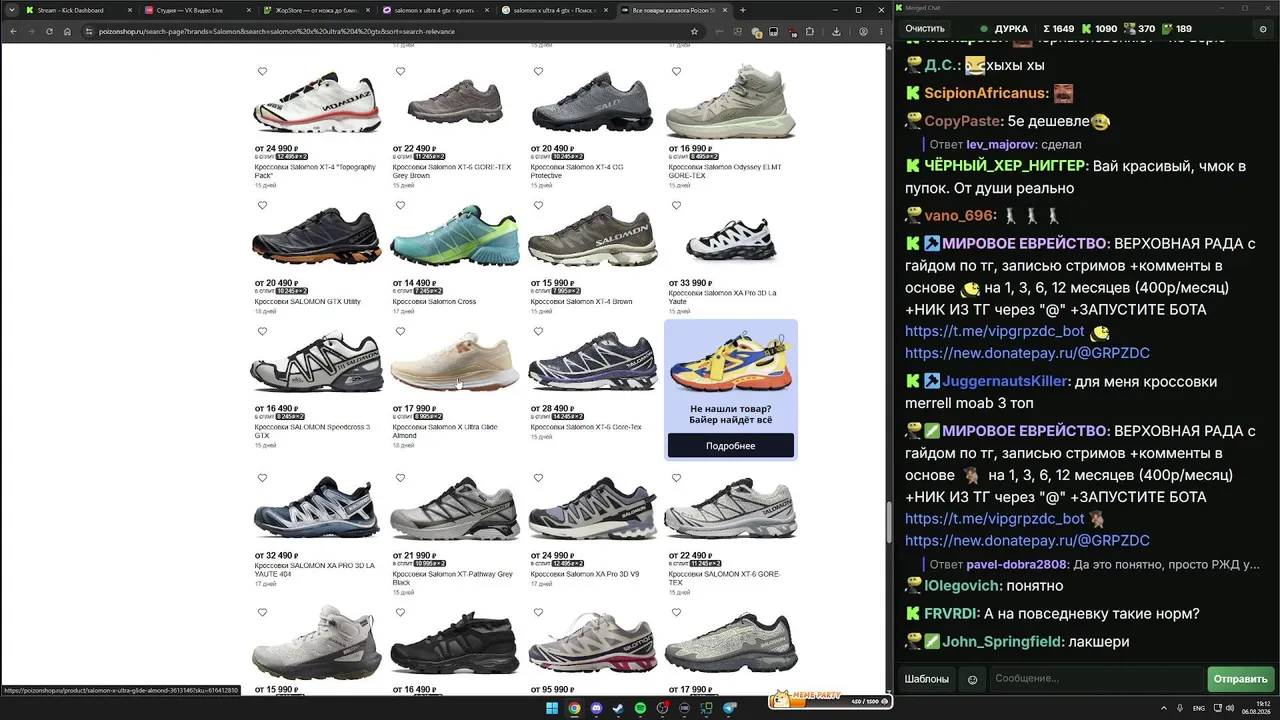Click the Отправить send button
This screenshot has height=720, width=1280.
click(x=1240, y=679)
